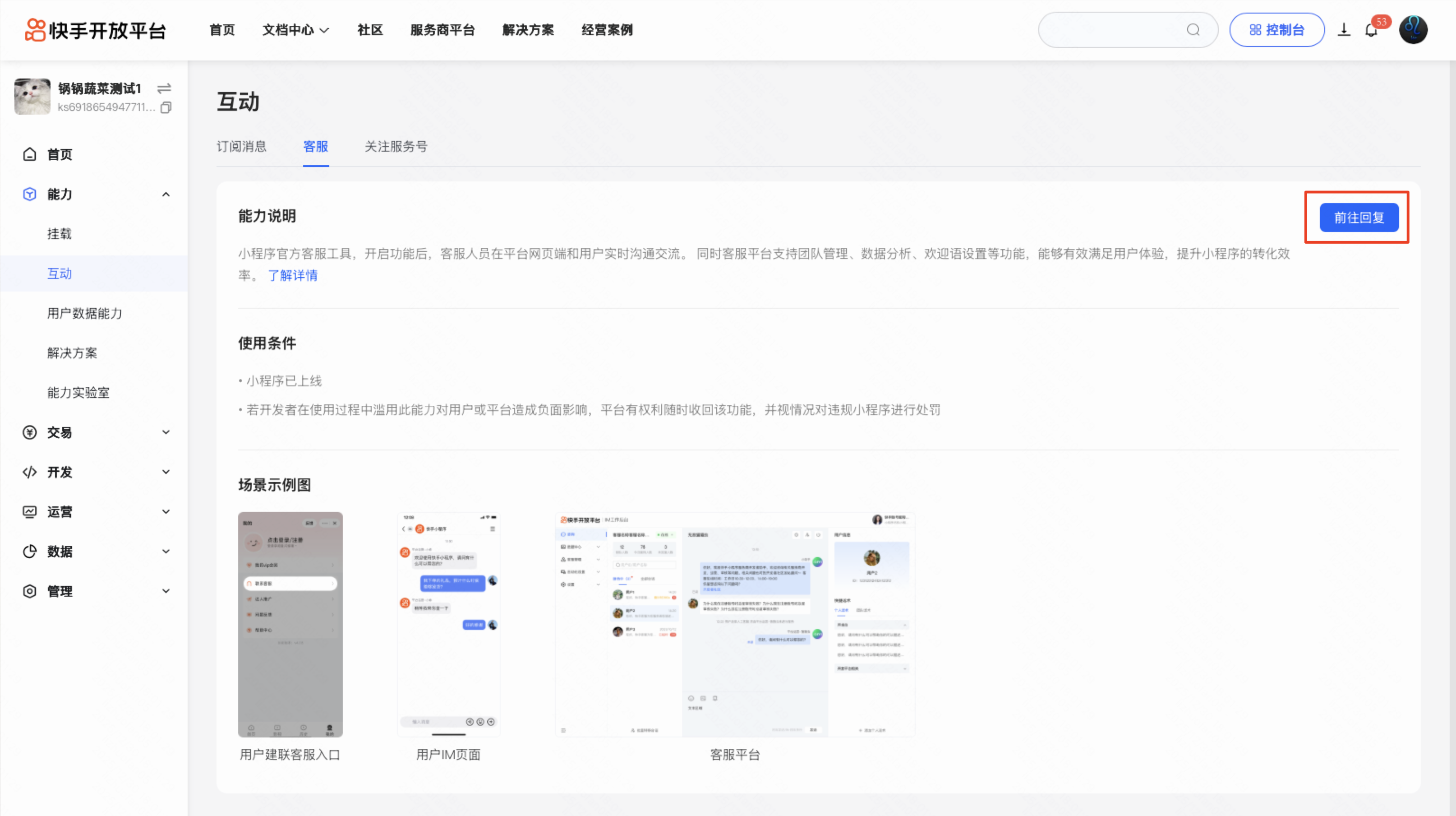Switch to the 关注服务号 tab
This screenshot has width=1456, height=816.
point(396,147)
